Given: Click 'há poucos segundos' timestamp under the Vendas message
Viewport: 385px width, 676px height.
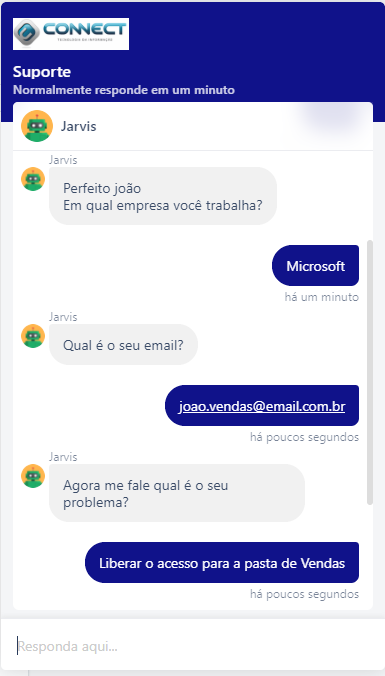Looking at the screenshot, I should (304, 594).
